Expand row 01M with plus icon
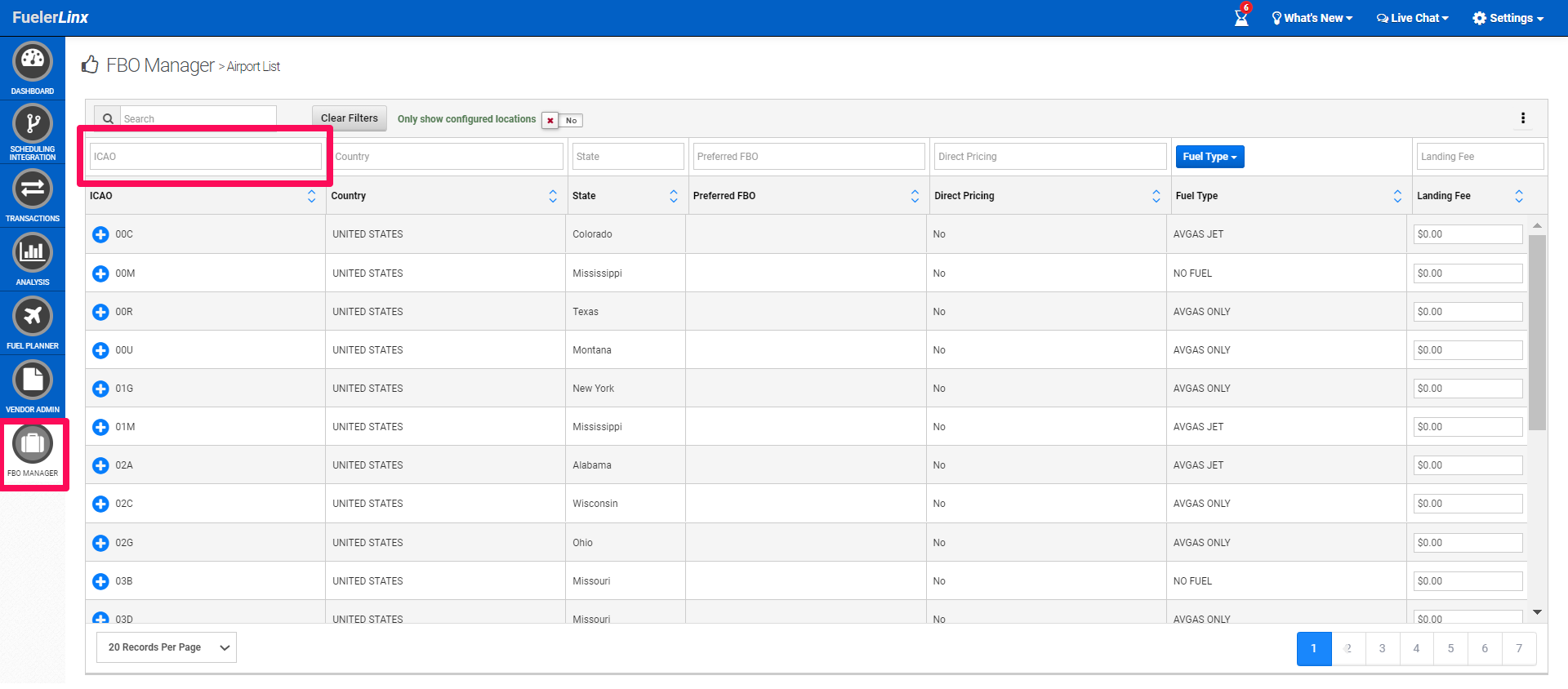 [x=100, y=427]
